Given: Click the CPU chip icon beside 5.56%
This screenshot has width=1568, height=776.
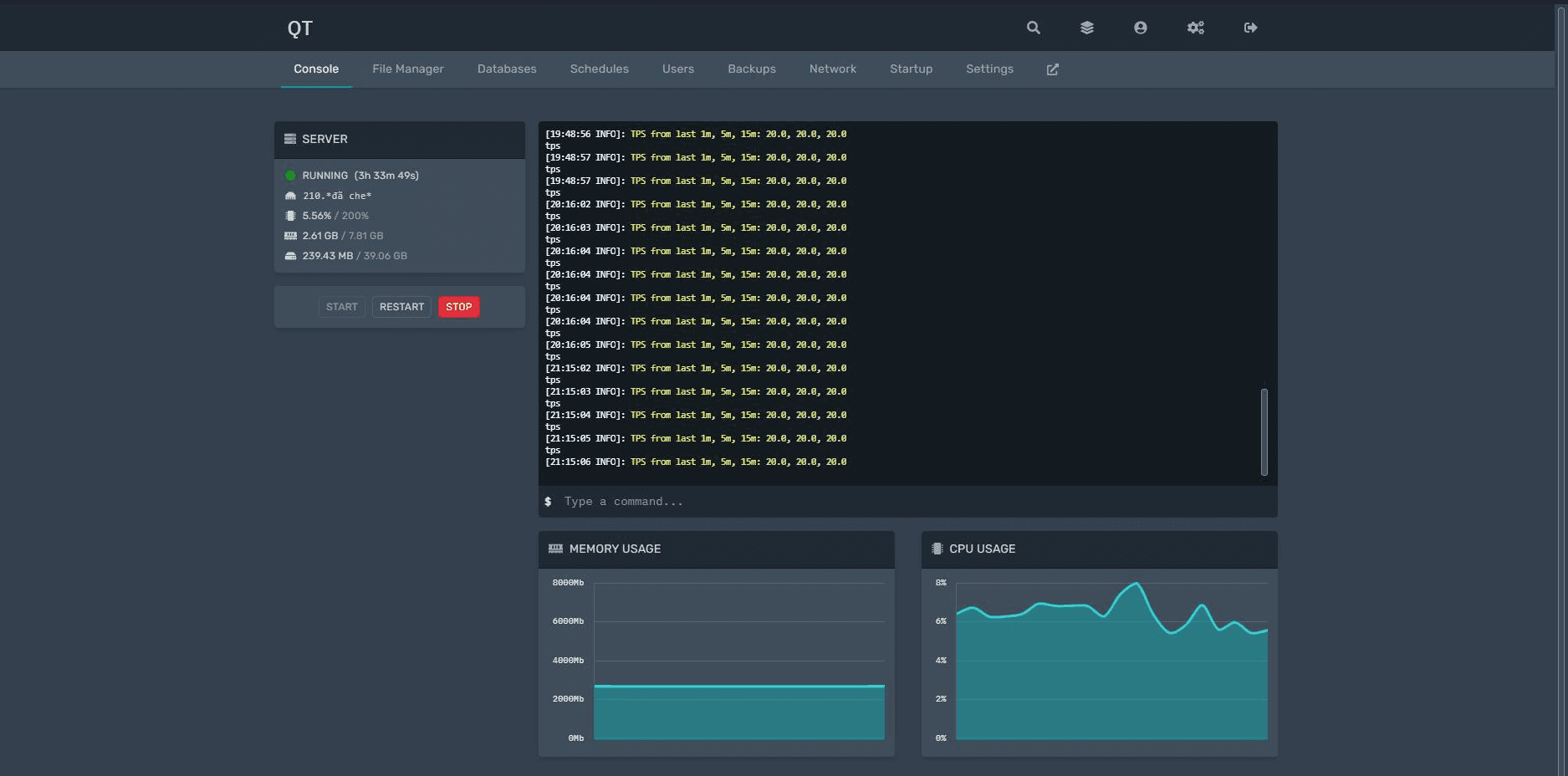Looking at the screenshot, I should point(290,216).
